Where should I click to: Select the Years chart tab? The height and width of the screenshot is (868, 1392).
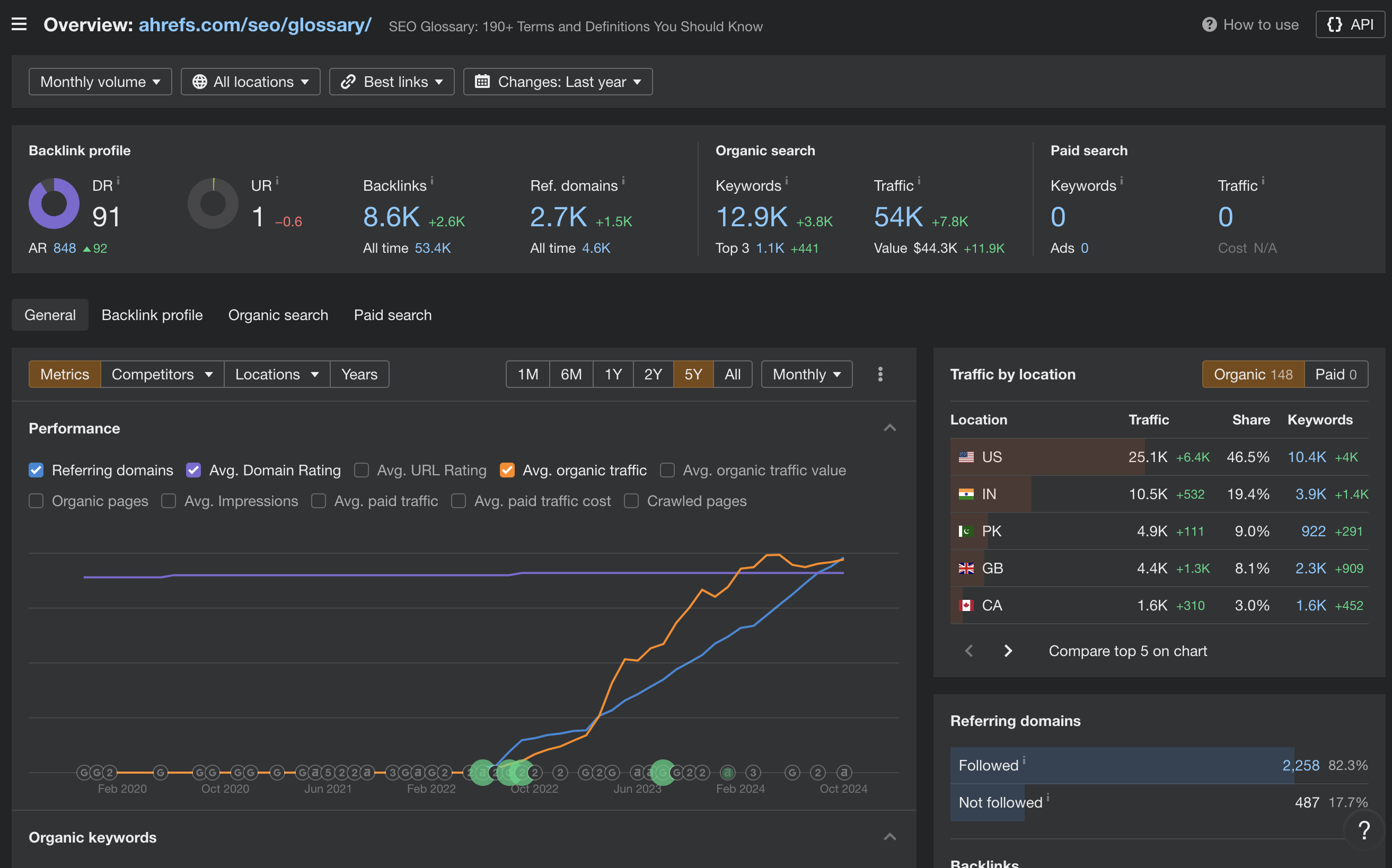(359, 374)
